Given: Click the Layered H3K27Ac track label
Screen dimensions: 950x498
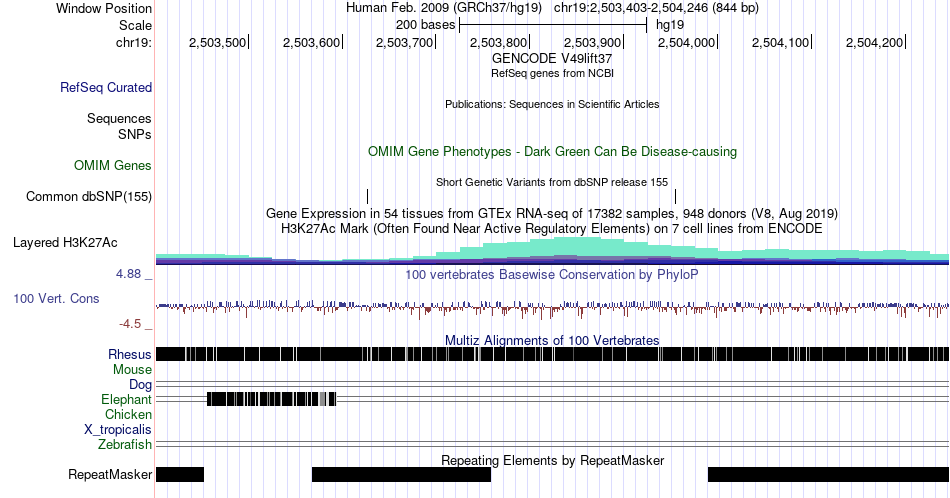Looking at the screenshot, I should 65,242.
